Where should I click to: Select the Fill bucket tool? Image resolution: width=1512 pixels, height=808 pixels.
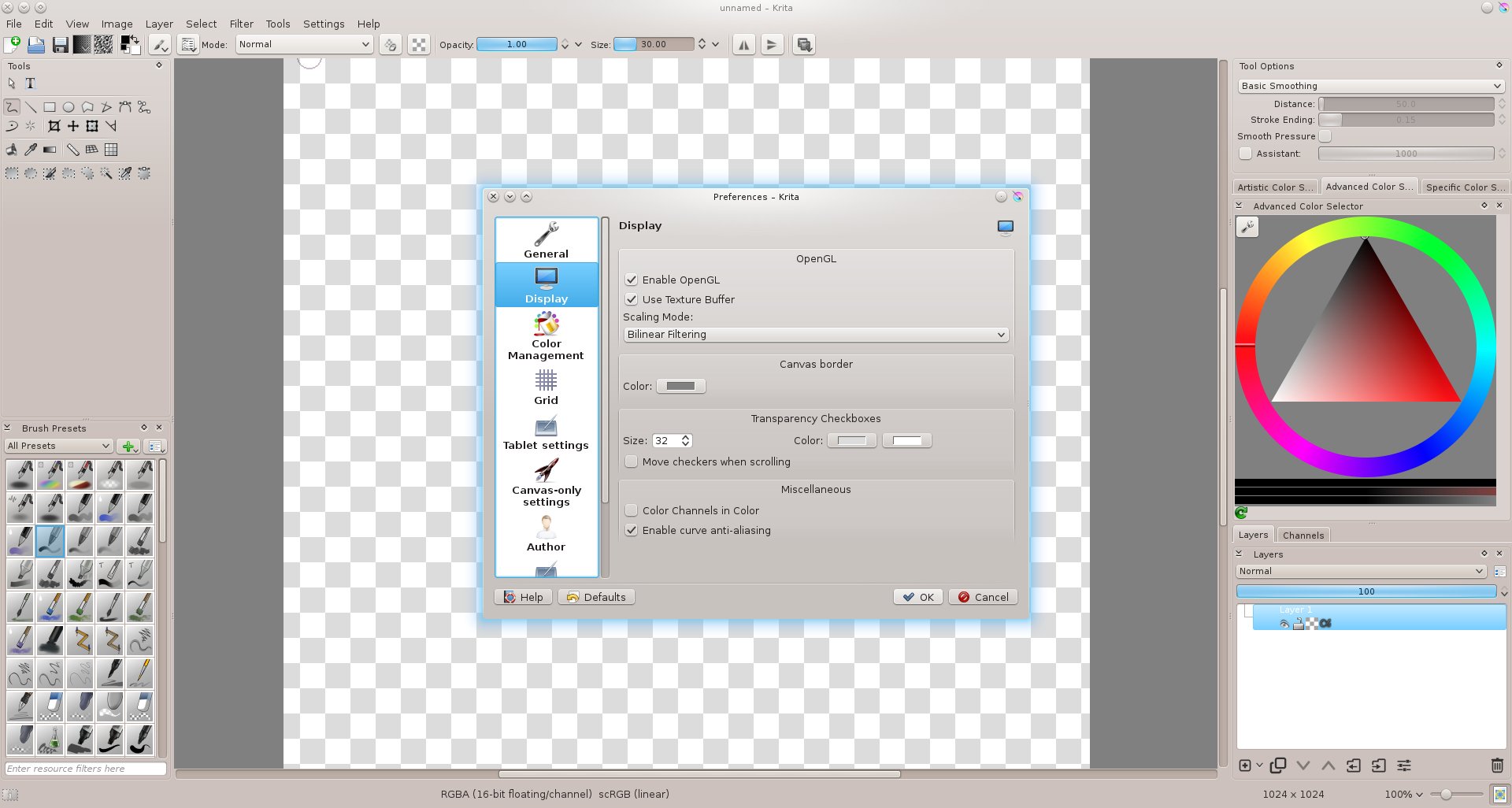point(12,150)
